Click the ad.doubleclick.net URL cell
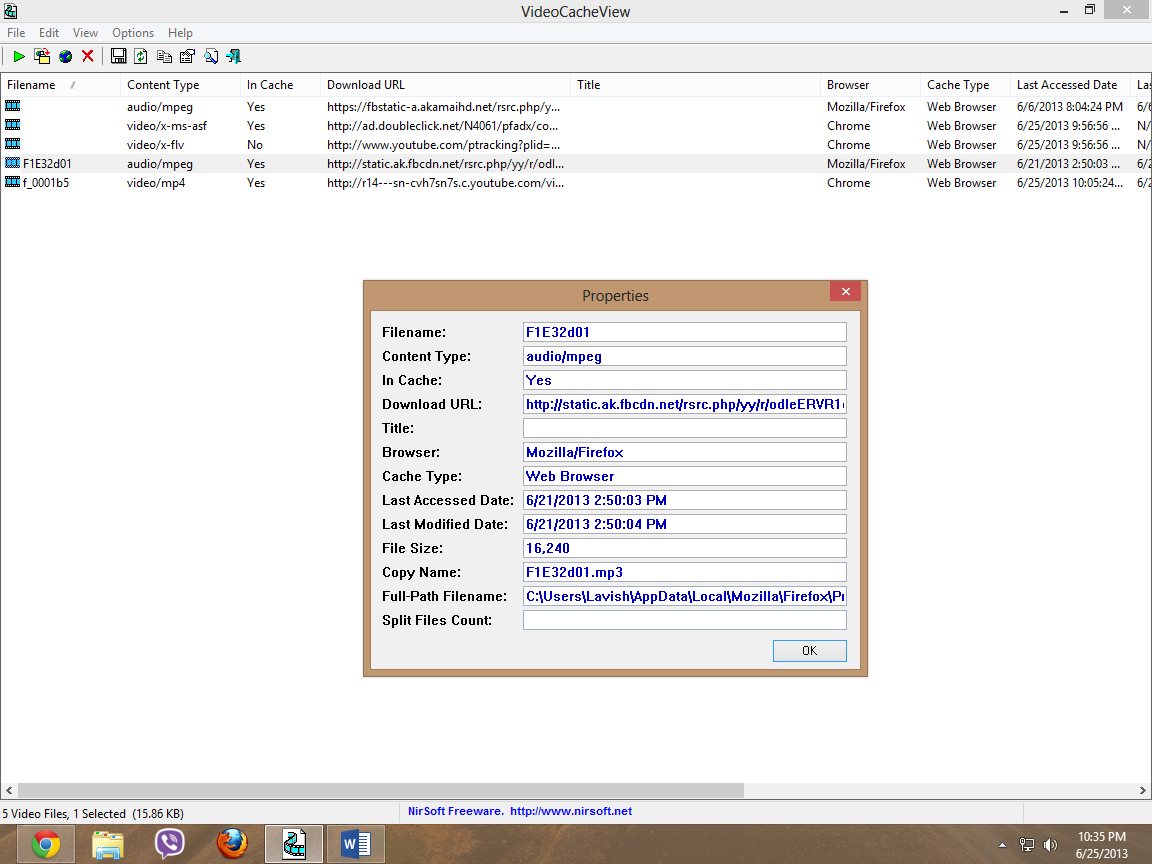Viewport: 1152px width, 864px height. pos(442,126)
